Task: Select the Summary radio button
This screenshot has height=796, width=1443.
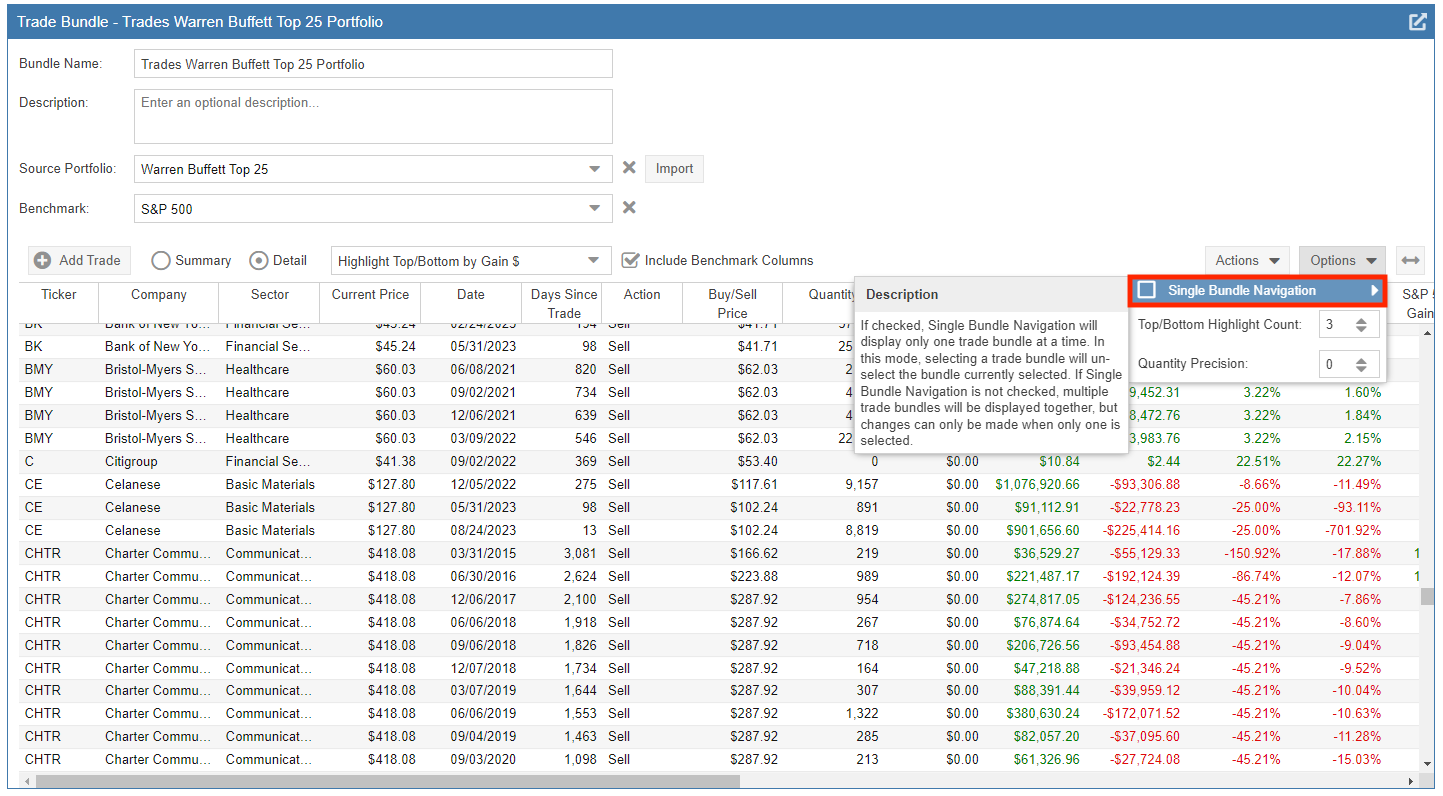Action: pos(161,260)
